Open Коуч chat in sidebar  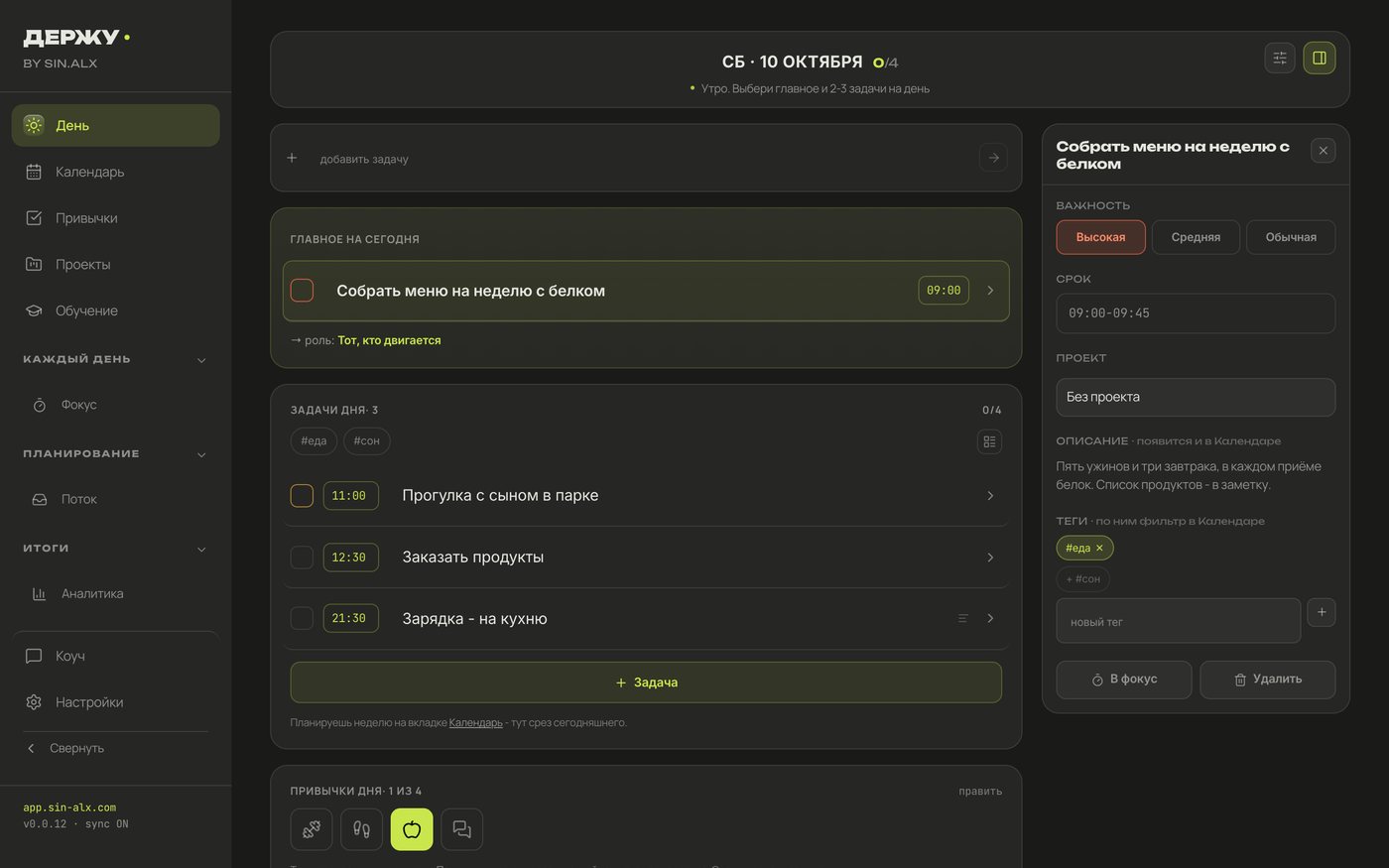115,656
